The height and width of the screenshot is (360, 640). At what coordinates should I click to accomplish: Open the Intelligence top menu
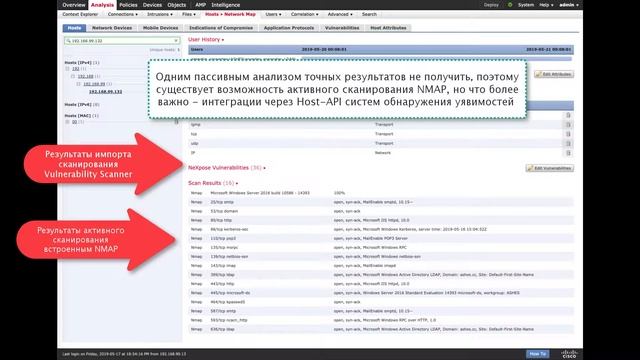(226, 5)
